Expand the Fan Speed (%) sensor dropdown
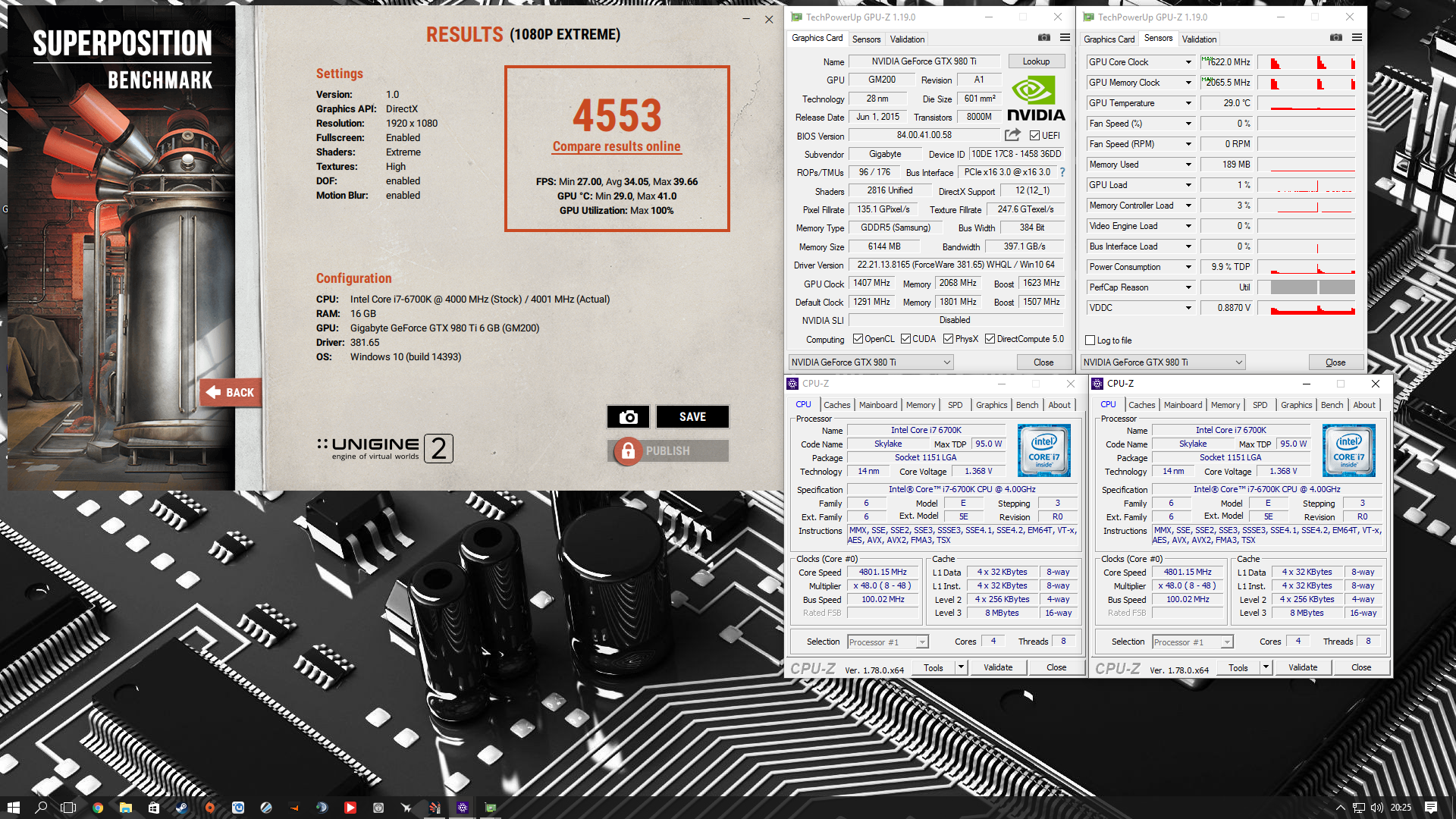The height and width of the screenshot is (819, 1456). pos(1188,124)
